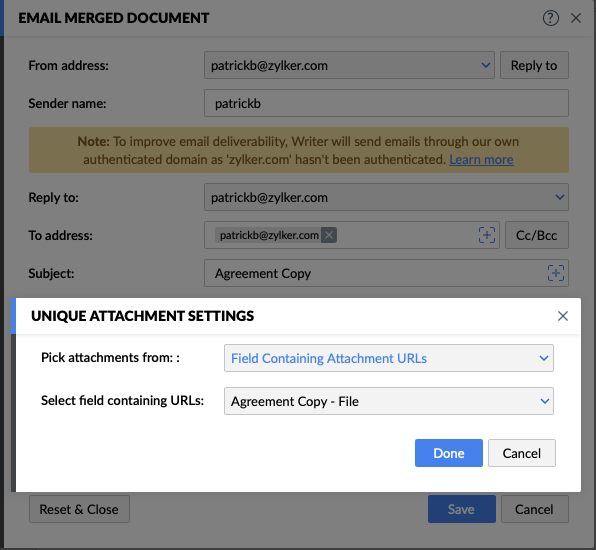Image resolution: width=596 pixels, height=550 pixels.
Task: Open Pick attachments from dropdown
Action: click(x=388, y=358)
